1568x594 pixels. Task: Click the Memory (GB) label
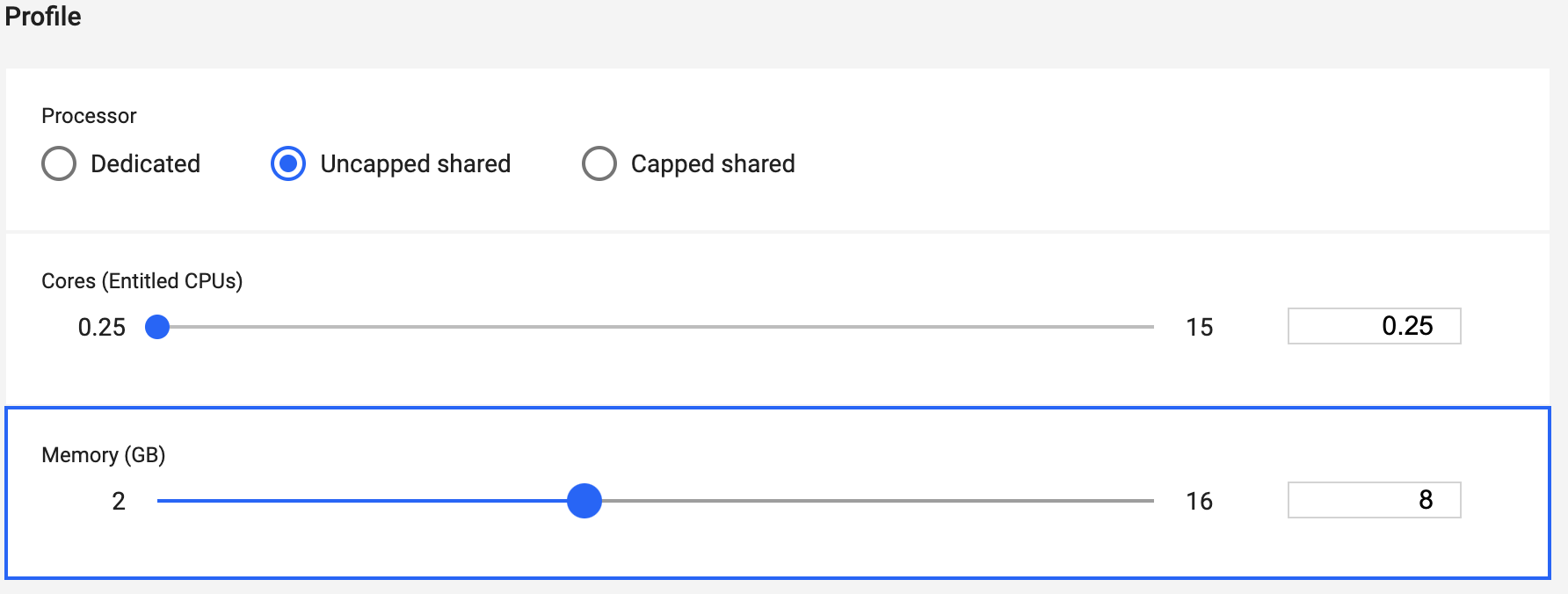point(102,455)
